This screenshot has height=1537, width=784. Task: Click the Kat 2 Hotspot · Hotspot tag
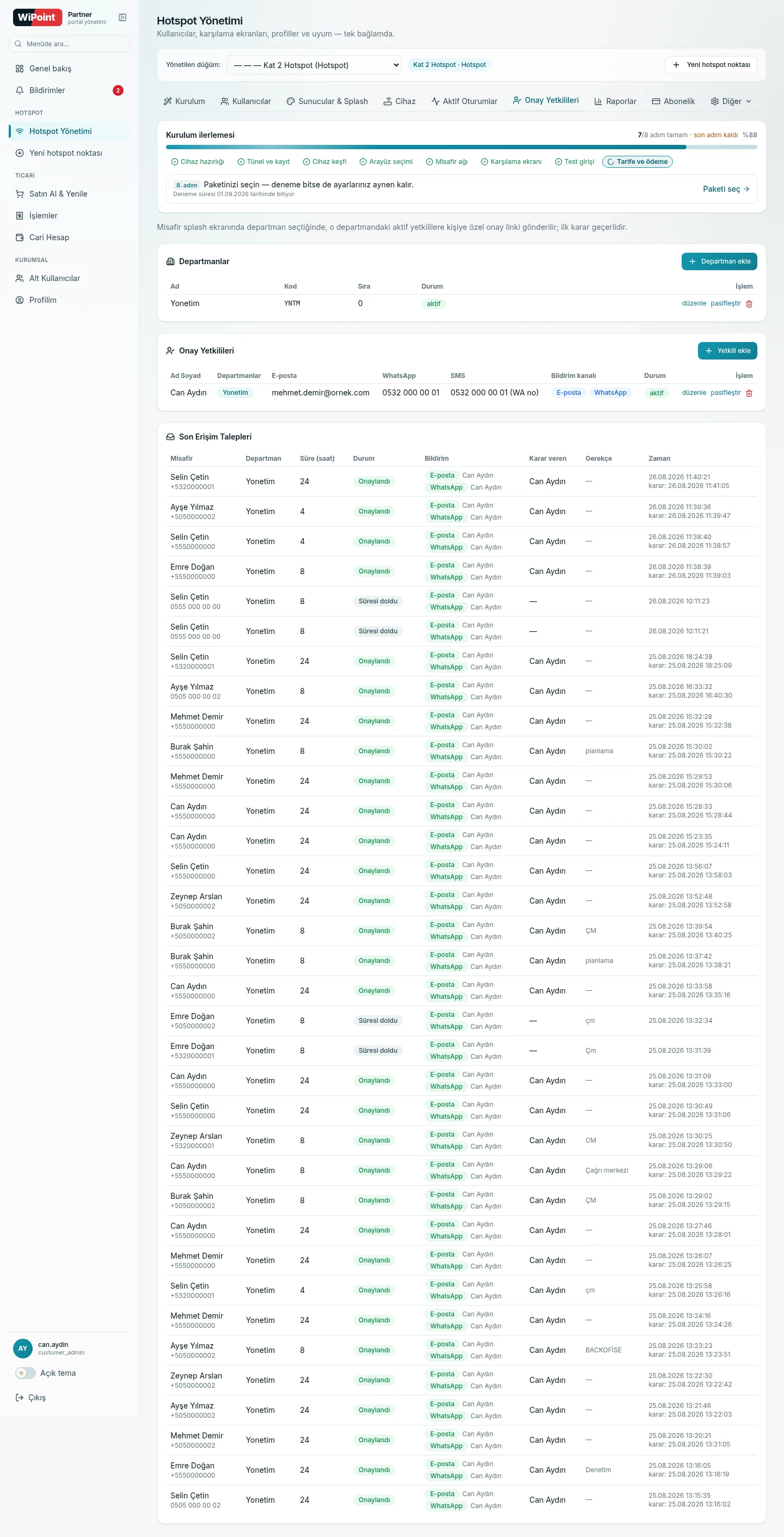(449, 65)
